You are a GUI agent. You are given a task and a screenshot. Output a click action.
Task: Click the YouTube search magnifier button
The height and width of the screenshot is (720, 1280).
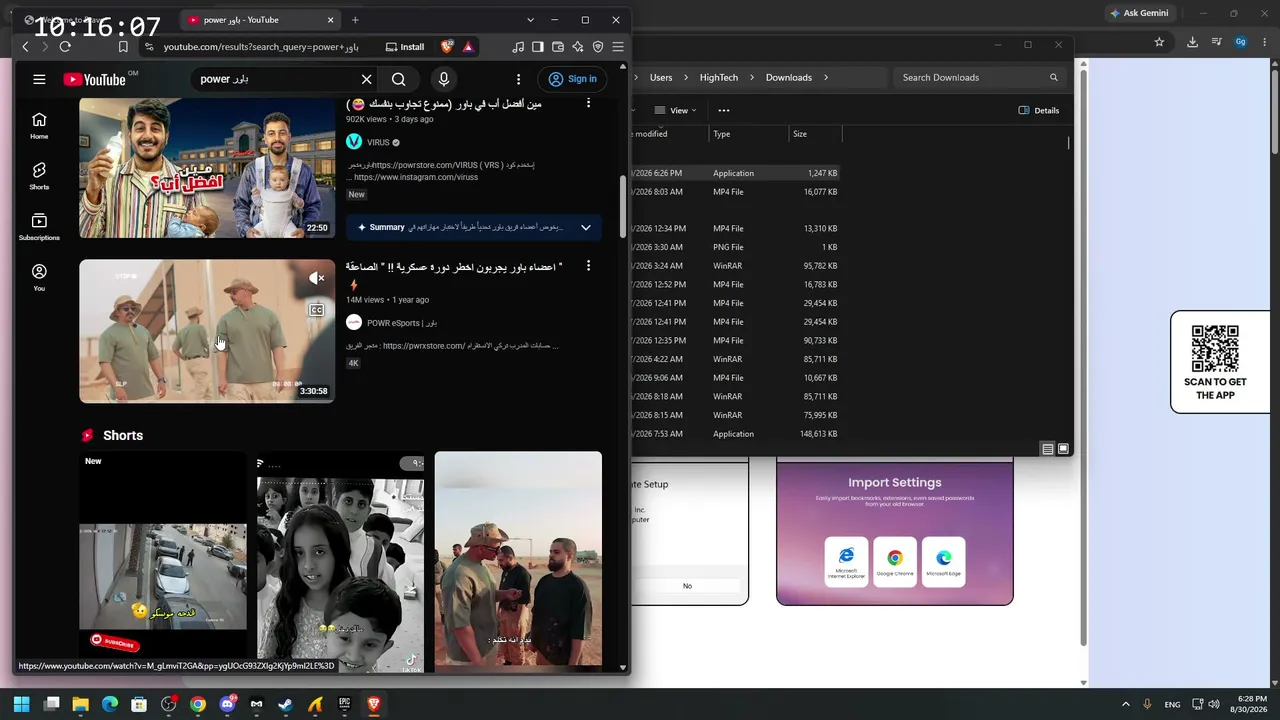coord(399,79)
